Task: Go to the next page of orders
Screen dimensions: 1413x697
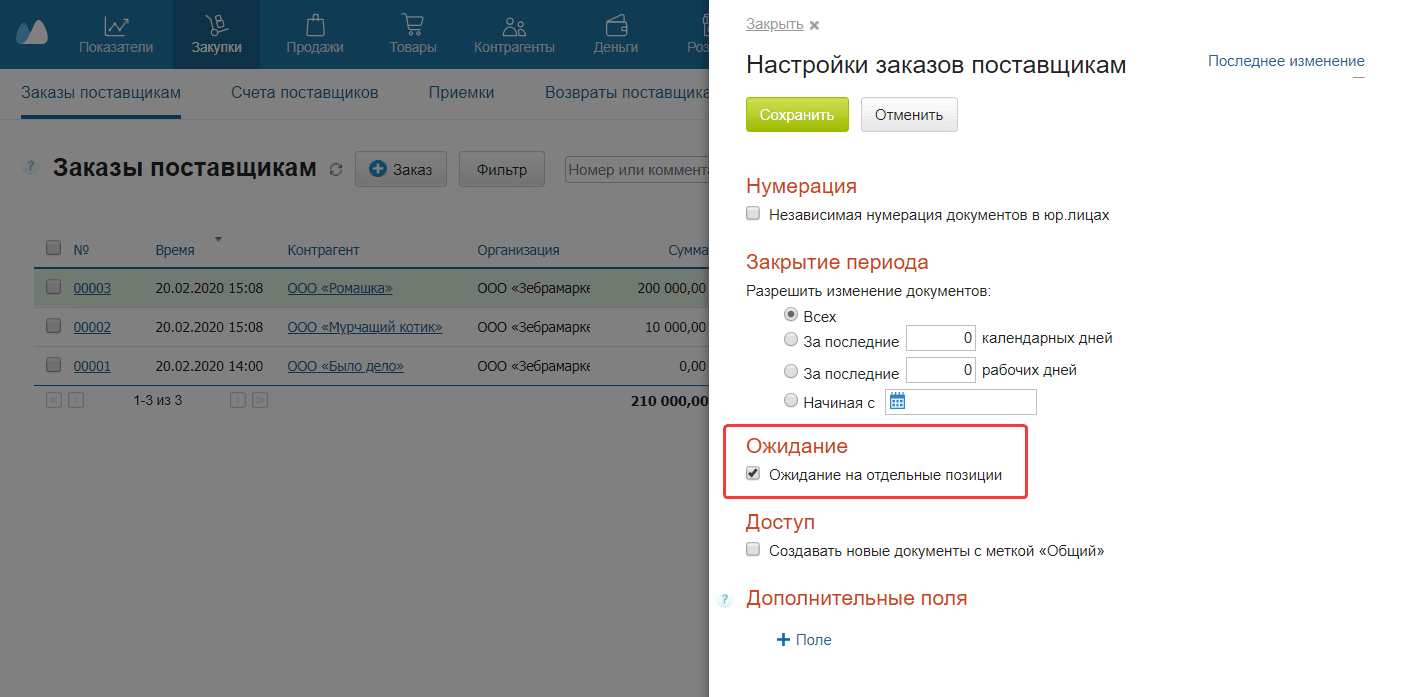Action: (237, 399)
